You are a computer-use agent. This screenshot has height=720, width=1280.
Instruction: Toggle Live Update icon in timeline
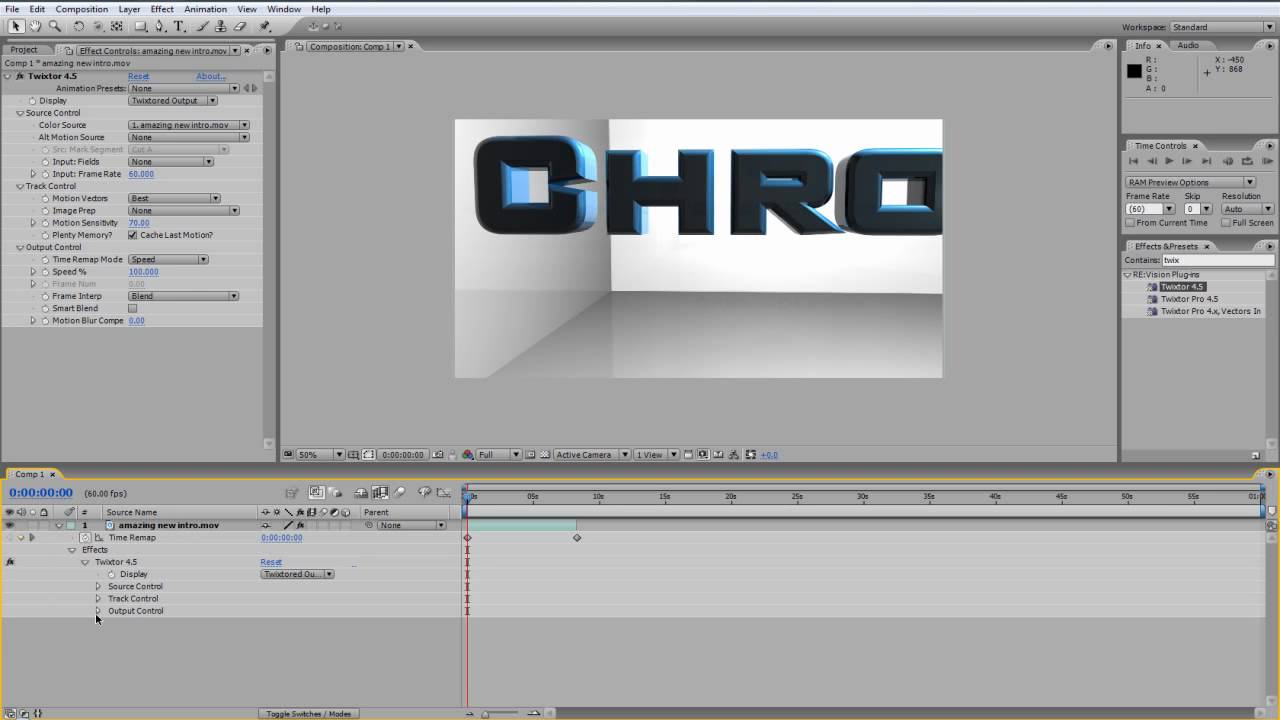click(316, 493)
